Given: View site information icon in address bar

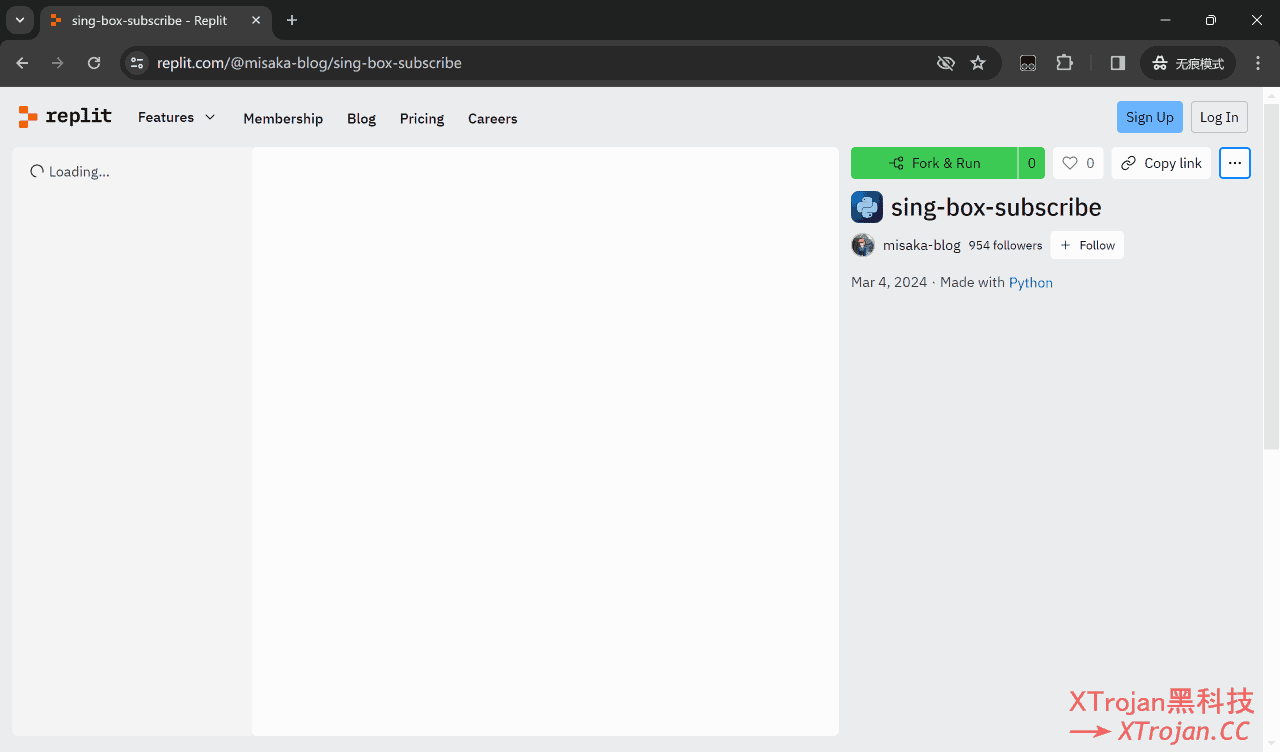Looking at the screenshot, I should point(138,63).
